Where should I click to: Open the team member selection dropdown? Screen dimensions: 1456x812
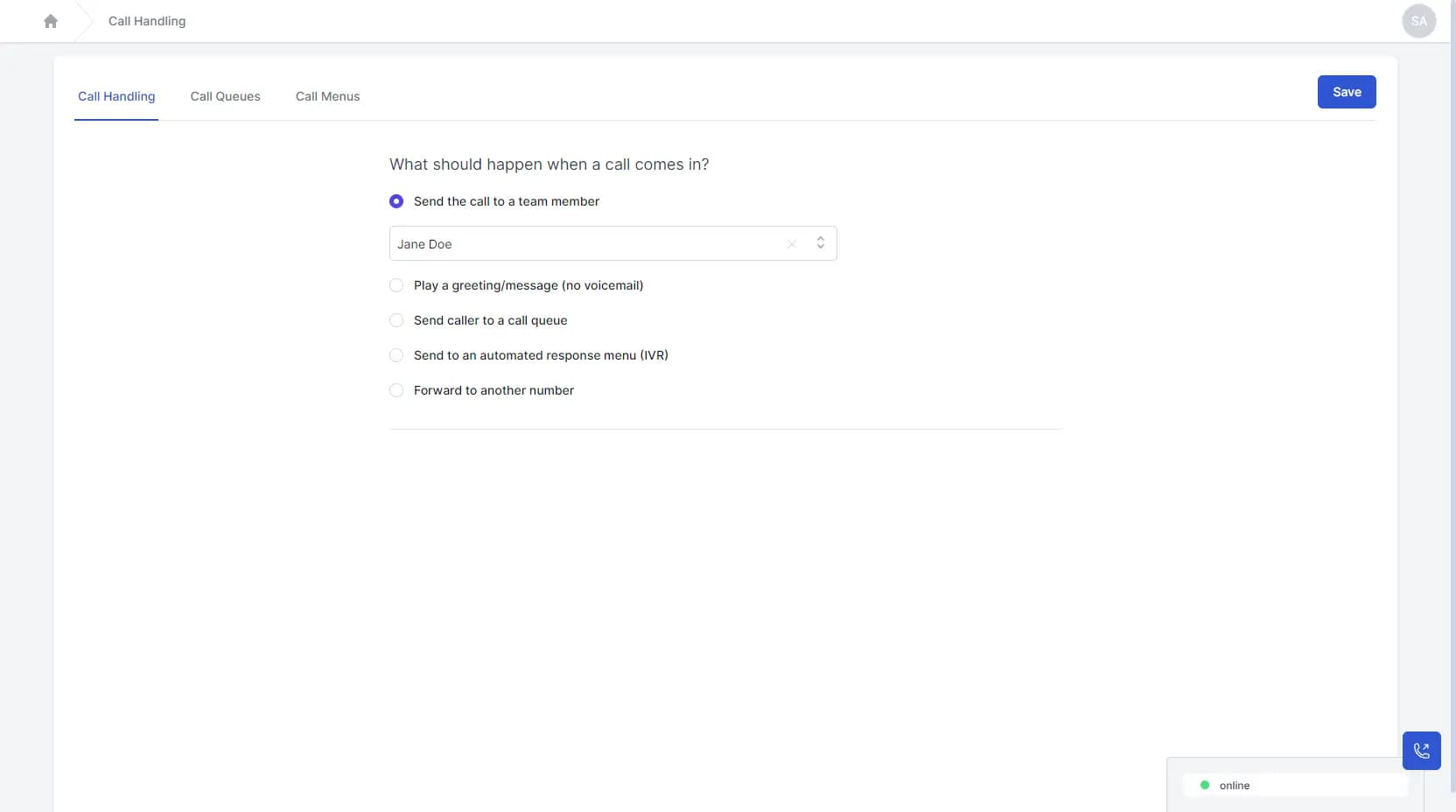click(x=821, y=244)
